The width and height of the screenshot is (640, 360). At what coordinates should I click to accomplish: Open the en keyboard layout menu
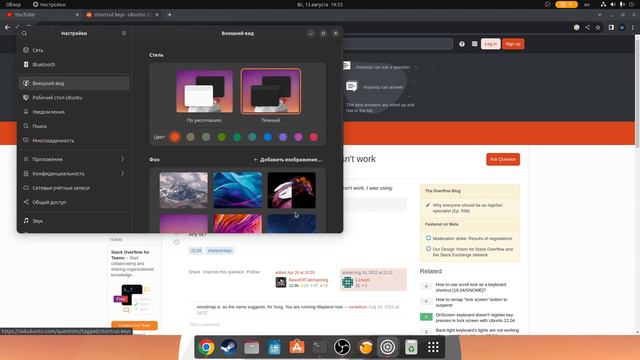587,4
